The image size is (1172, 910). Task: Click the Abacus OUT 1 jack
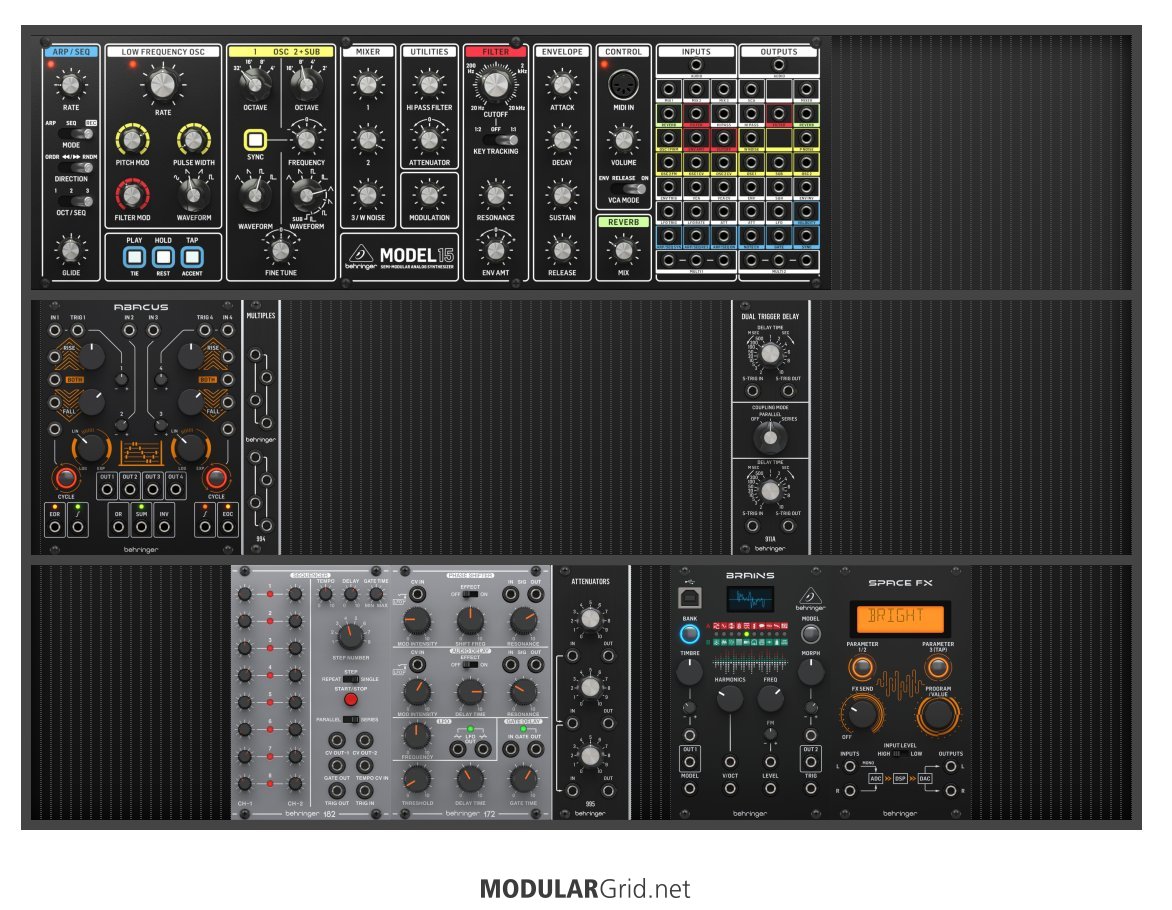coord(107,490)
